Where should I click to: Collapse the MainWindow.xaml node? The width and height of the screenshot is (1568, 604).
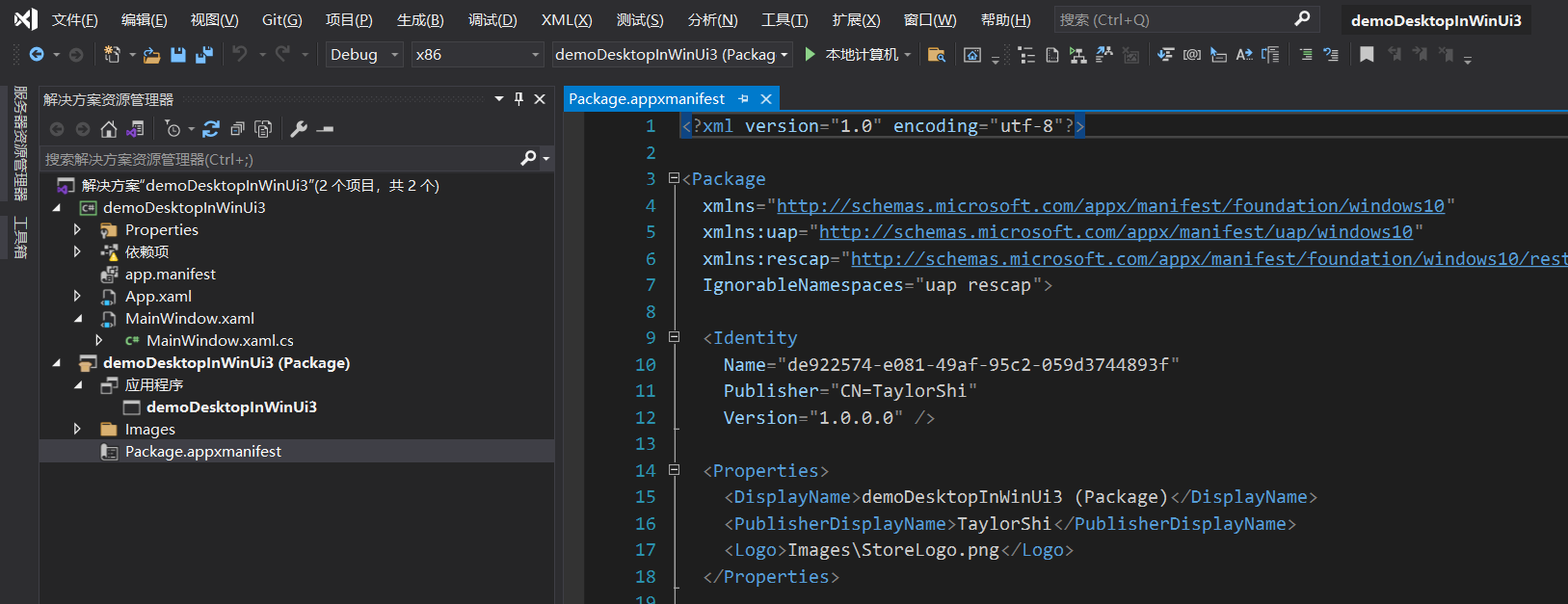tap(78, 318)
